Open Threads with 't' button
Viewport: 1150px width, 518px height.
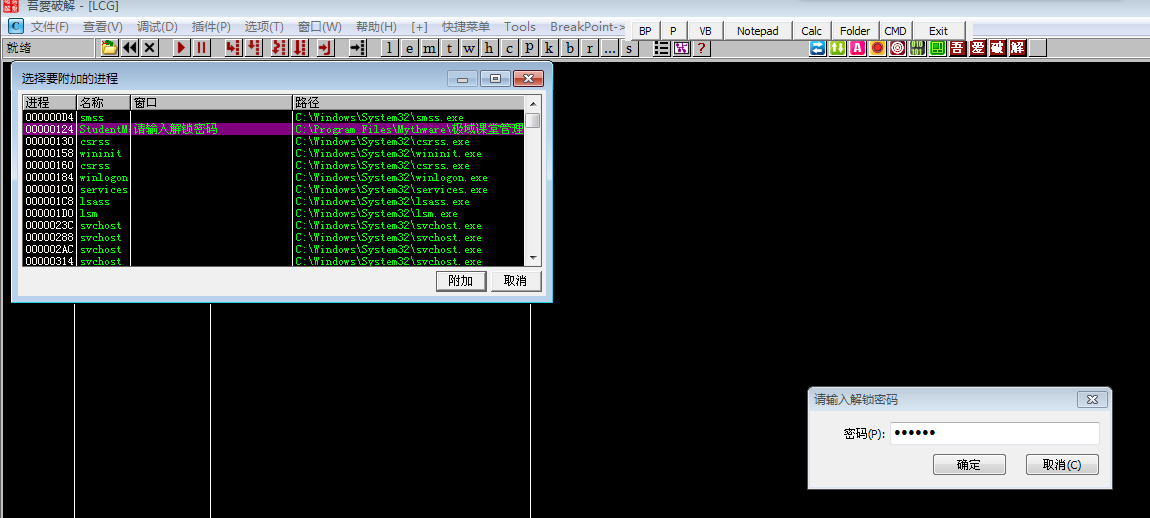(x=449, y=48)
